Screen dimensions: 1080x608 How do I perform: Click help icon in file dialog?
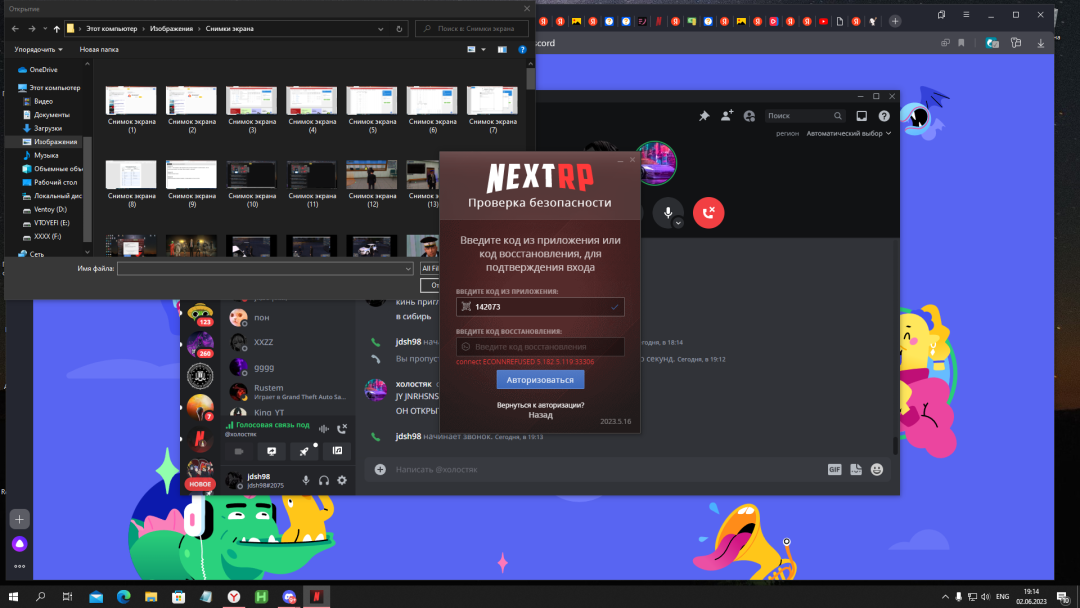click(x=522, y=50)
